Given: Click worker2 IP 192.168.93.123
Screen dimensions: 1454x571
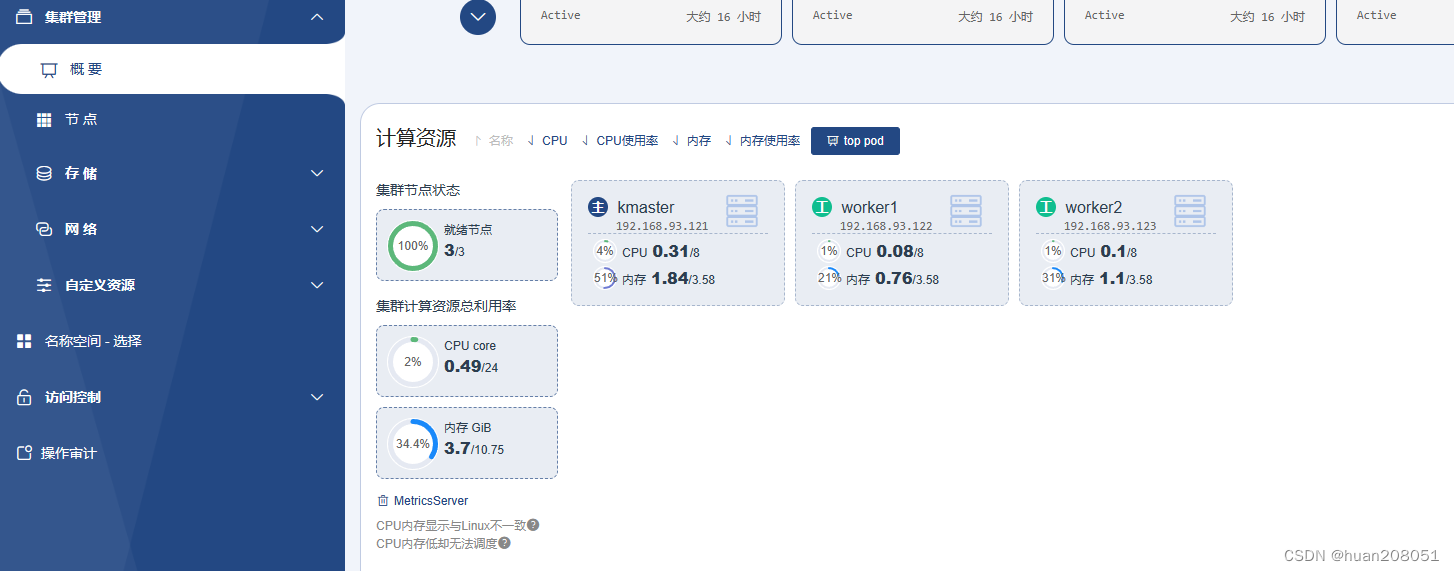Looking at the screenshot, I should tap(1110, 226).
